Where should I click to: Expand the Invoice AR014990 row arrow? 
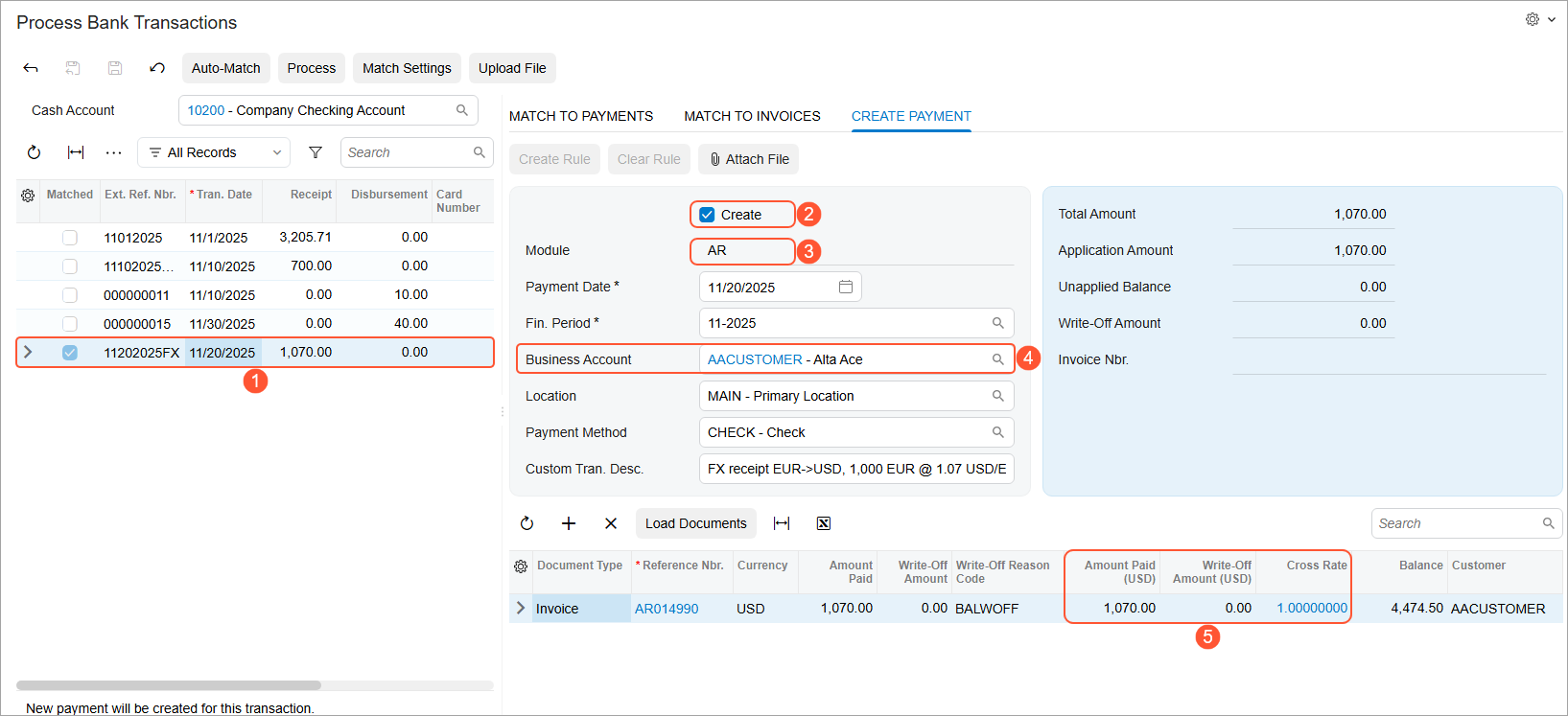[x=521, y=608]
